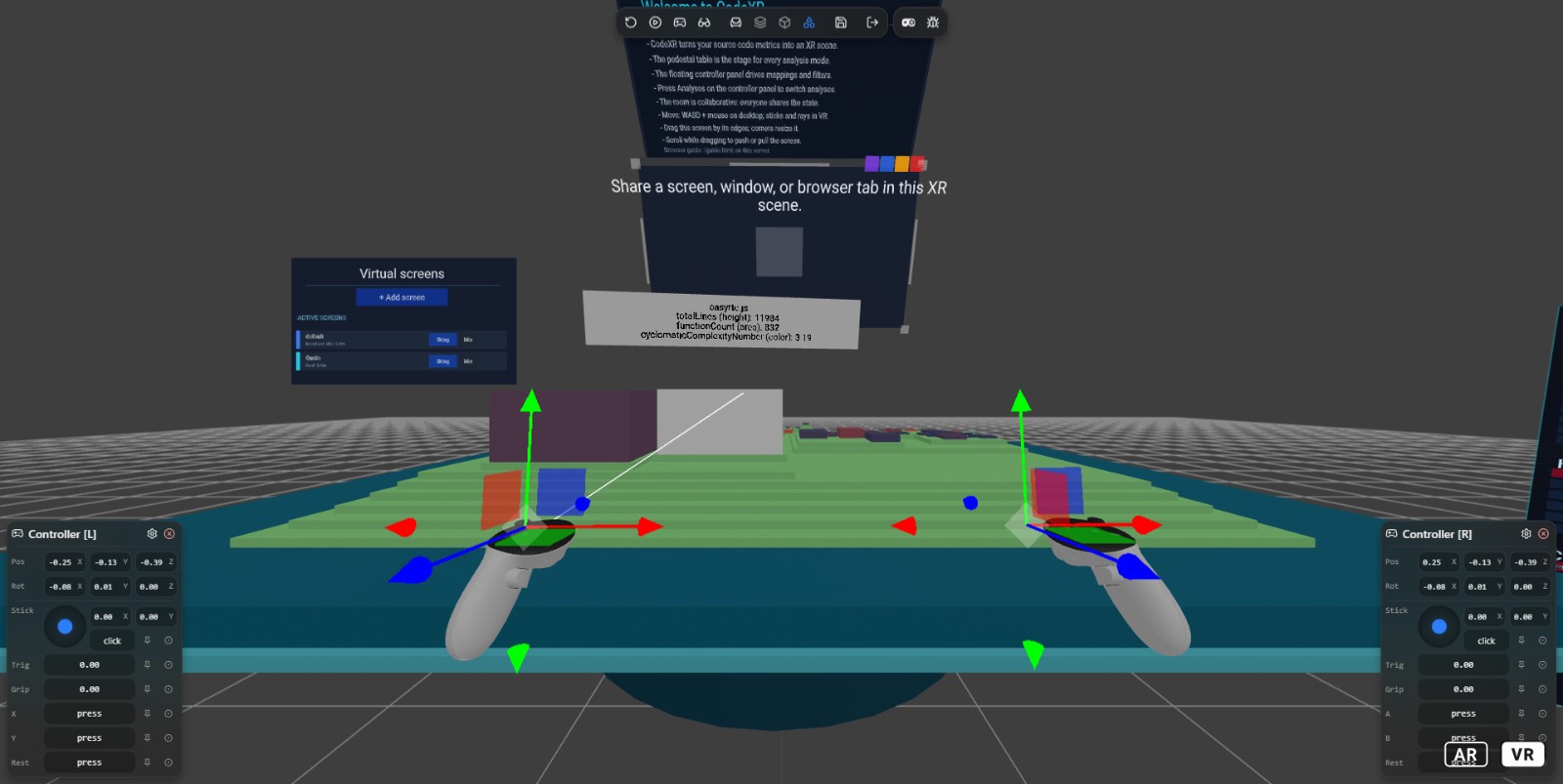Viewport: 1563px width, 784px height.
Task: Click circle-dot icon beside left Grip
Action: [x=168, y=689]
